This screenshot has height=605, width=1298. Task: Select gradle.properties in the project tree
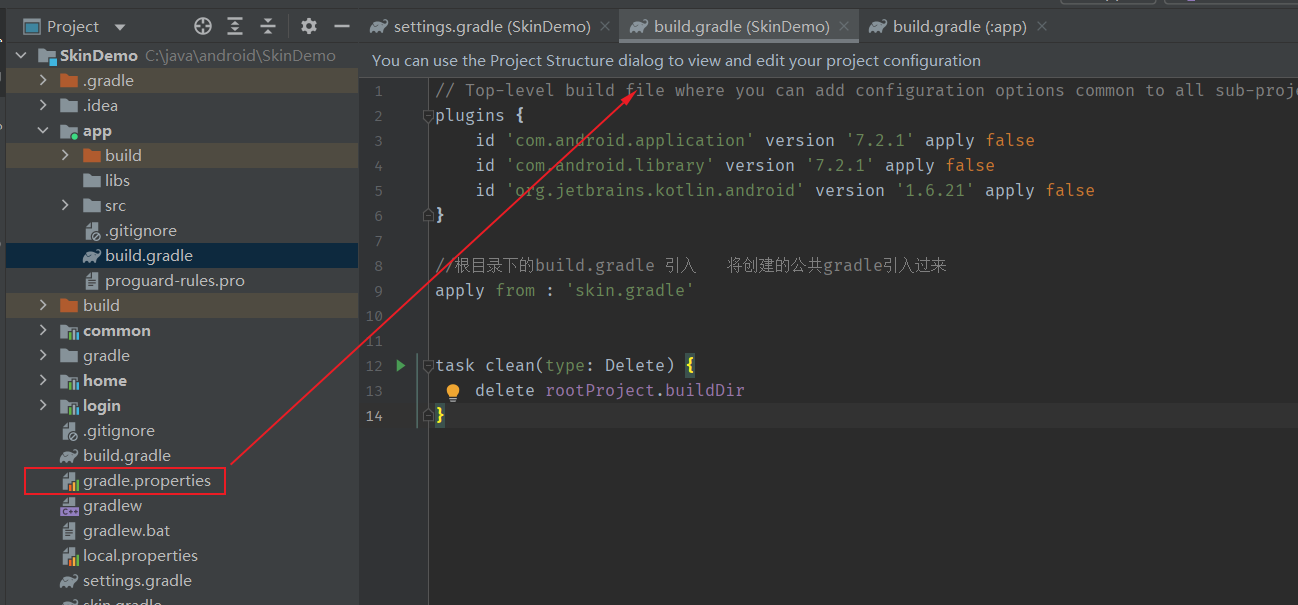click(146, 481)
